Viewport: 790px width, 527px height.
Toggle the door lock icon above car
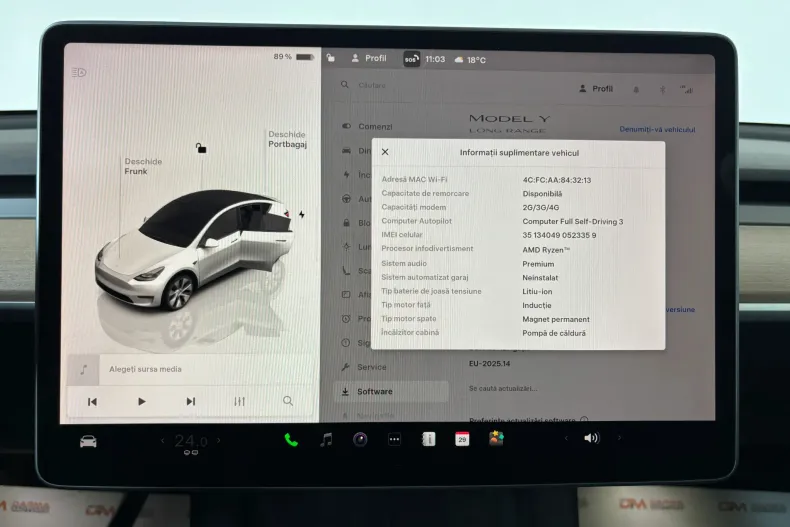201,148
